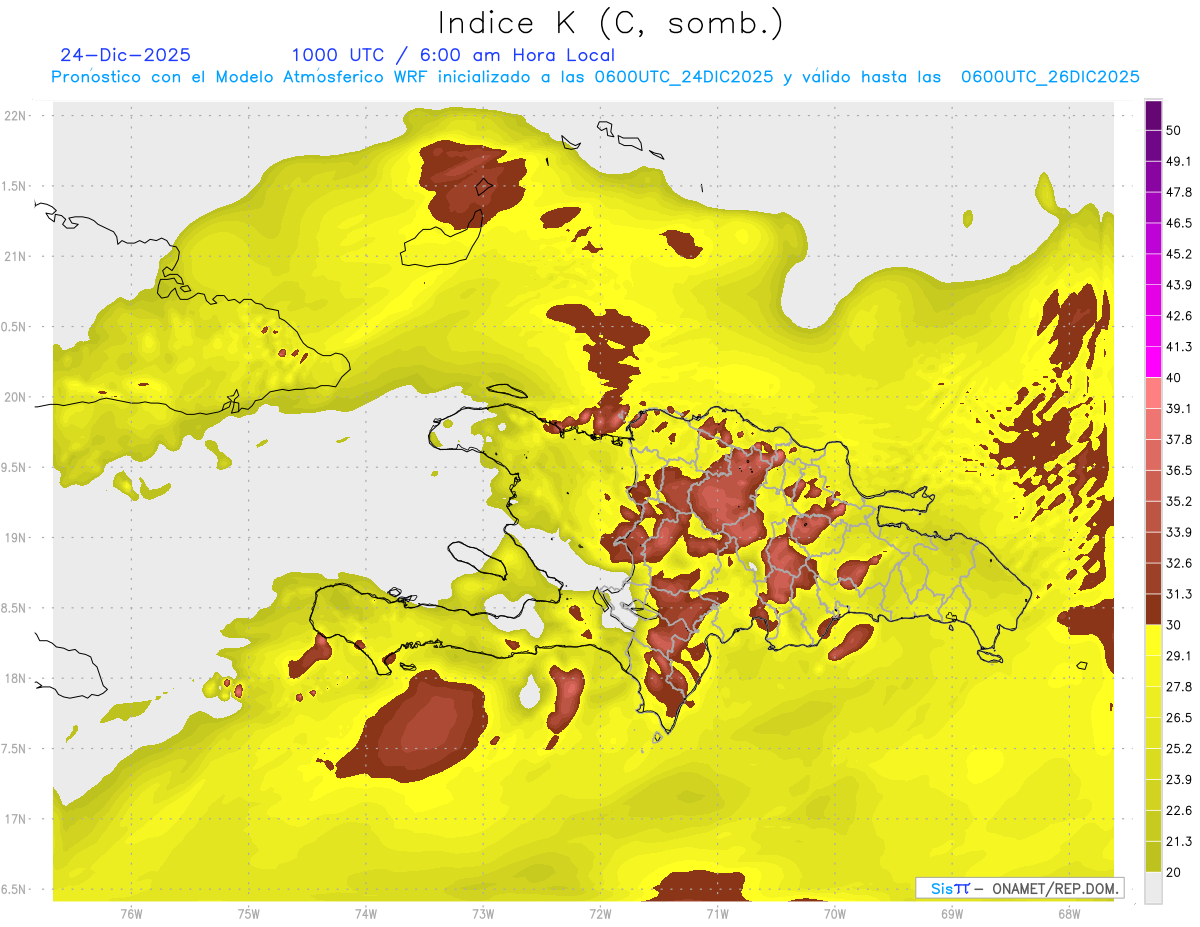Image resolution: width=1200 pixels, height=927 pixels.
Task: Click the colorbar value "20"
Action: click(1174, 873)
